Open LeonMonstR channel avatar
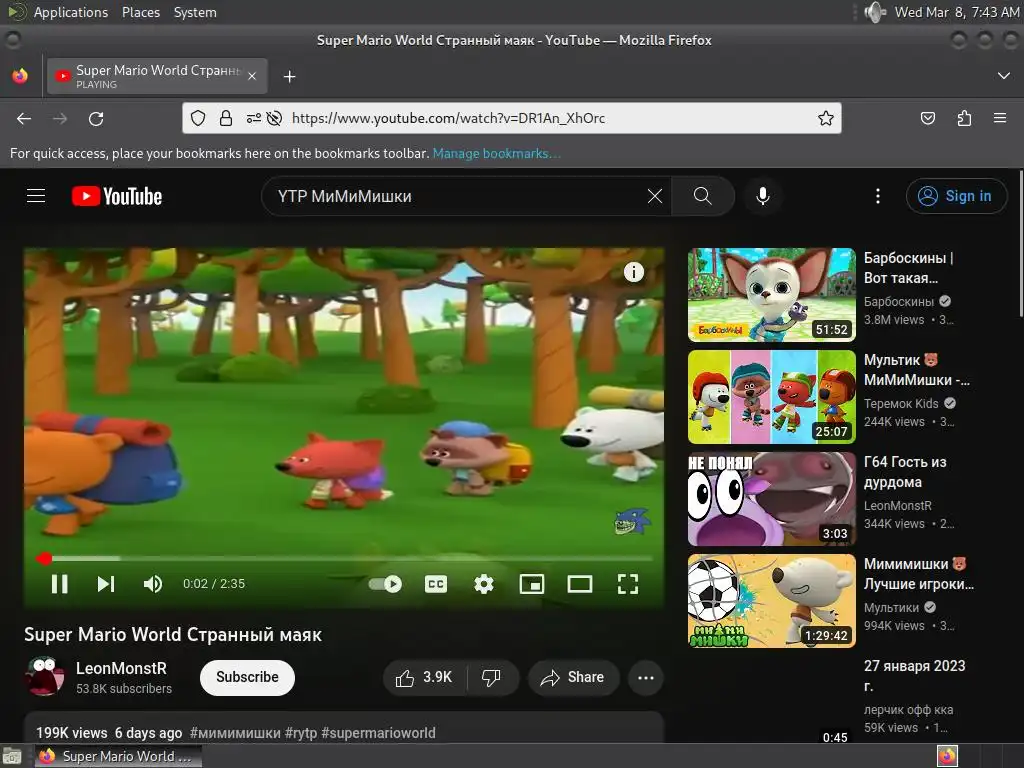Viewport: 1024px width, 768px height. 44,676
